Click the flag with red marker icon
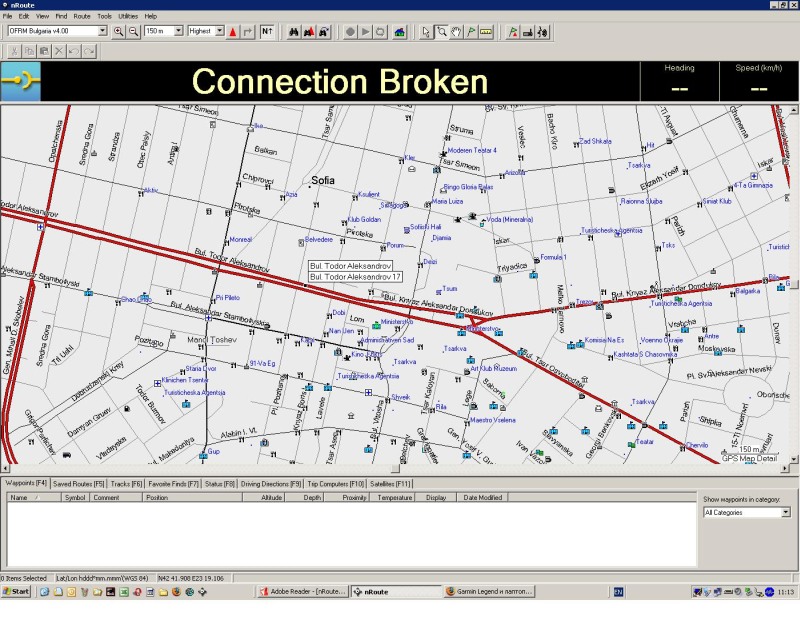Image resolution: width=800 pixels, height=636 pixels. point(513,32)
